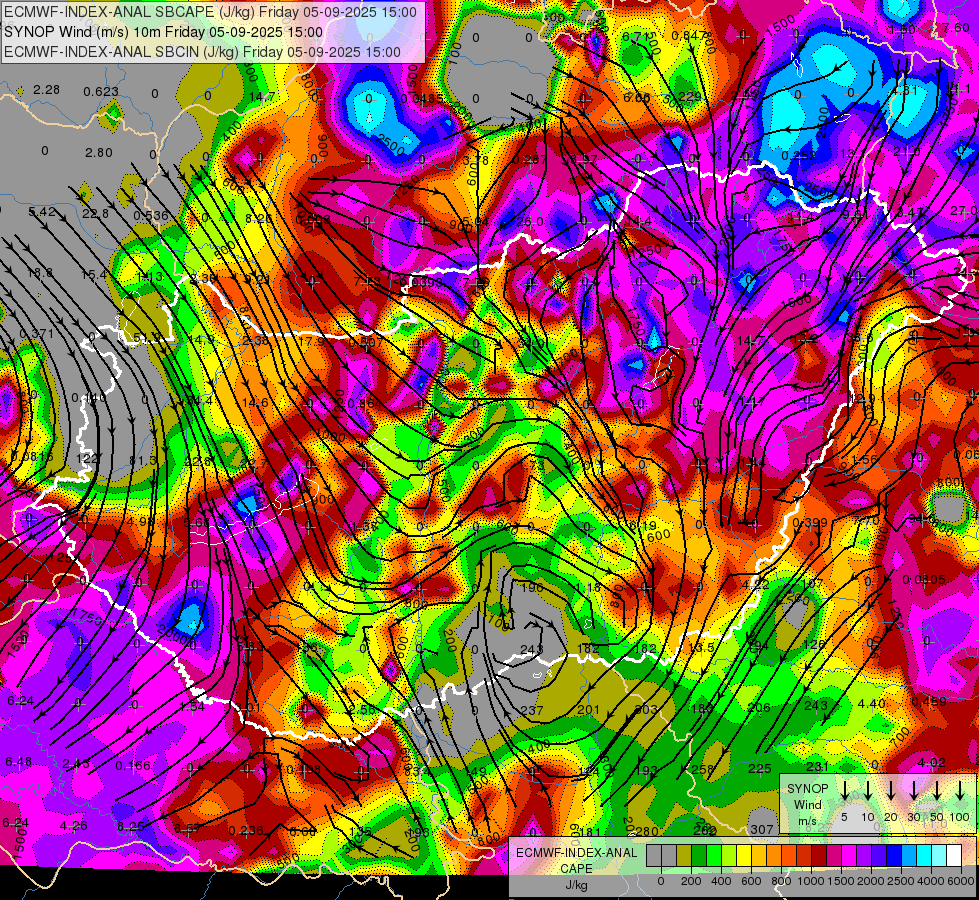979x900 pixels.
Task: Click the '4.02' map value
Action: pyautogui.click(x=932, y=763)
